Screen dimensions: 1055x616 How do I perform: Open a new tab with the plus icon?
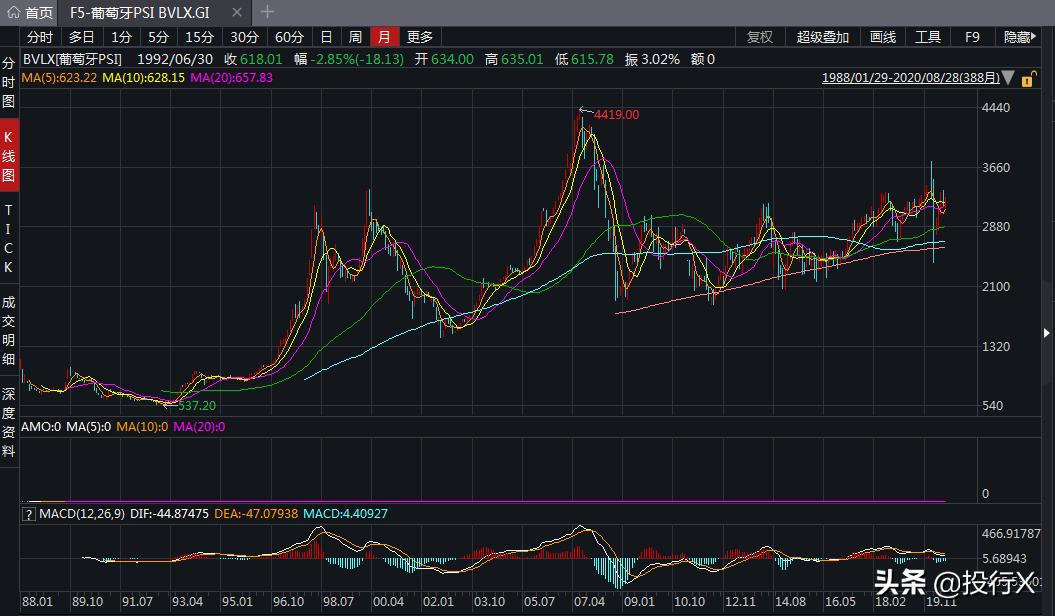pos(267,13)
